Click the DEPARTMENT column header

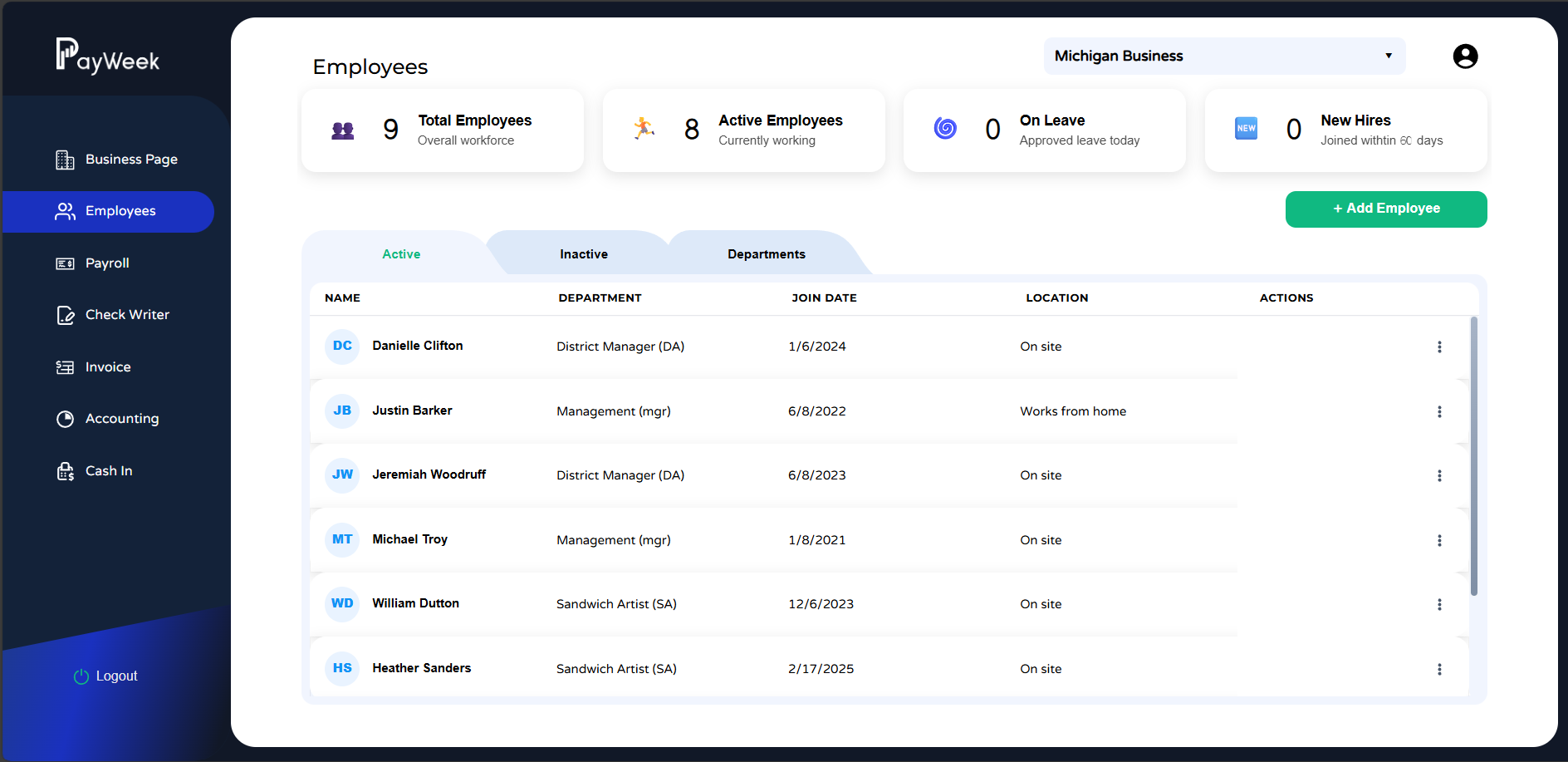click(x=600, y=298)
